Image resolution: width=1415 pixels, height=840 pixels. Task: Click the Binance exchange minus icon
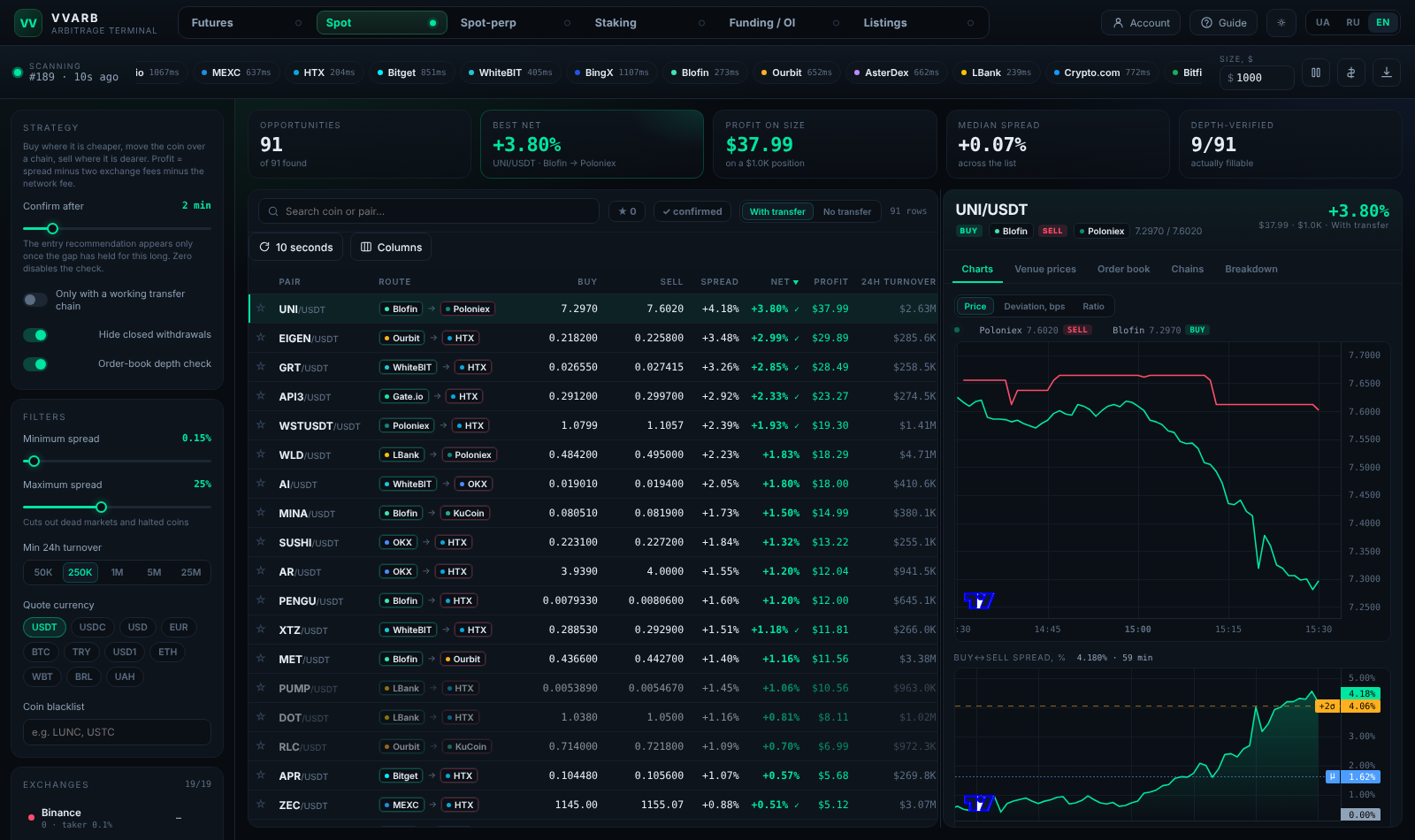click(179, 818)
